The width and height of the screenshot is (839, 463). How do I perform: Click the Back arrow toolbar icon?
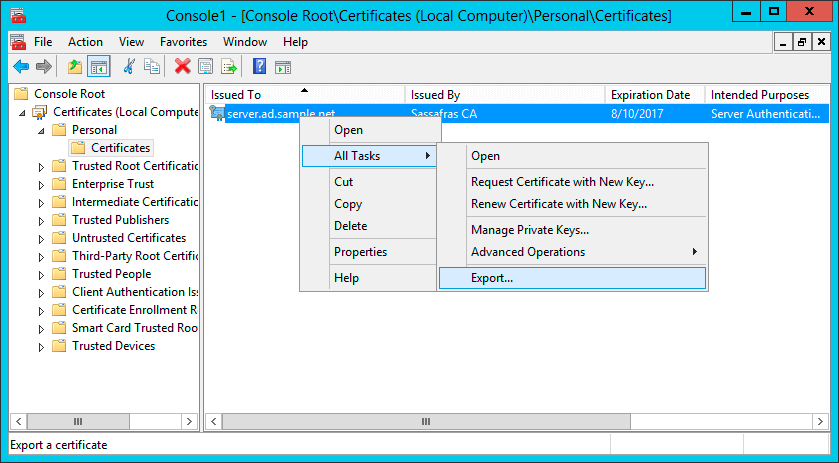(20, 67)
